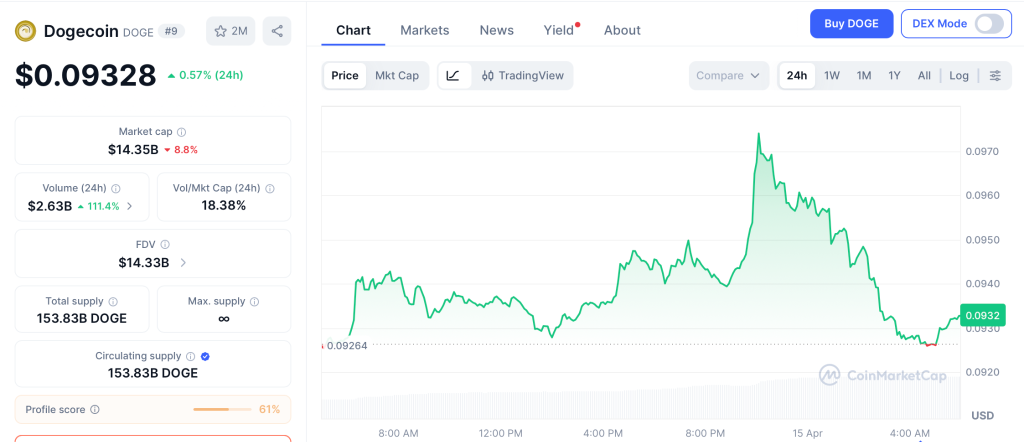The image size is (1024, 442).
Task: Expand Volume (24h) details arrow
Action: click(130, 206)
